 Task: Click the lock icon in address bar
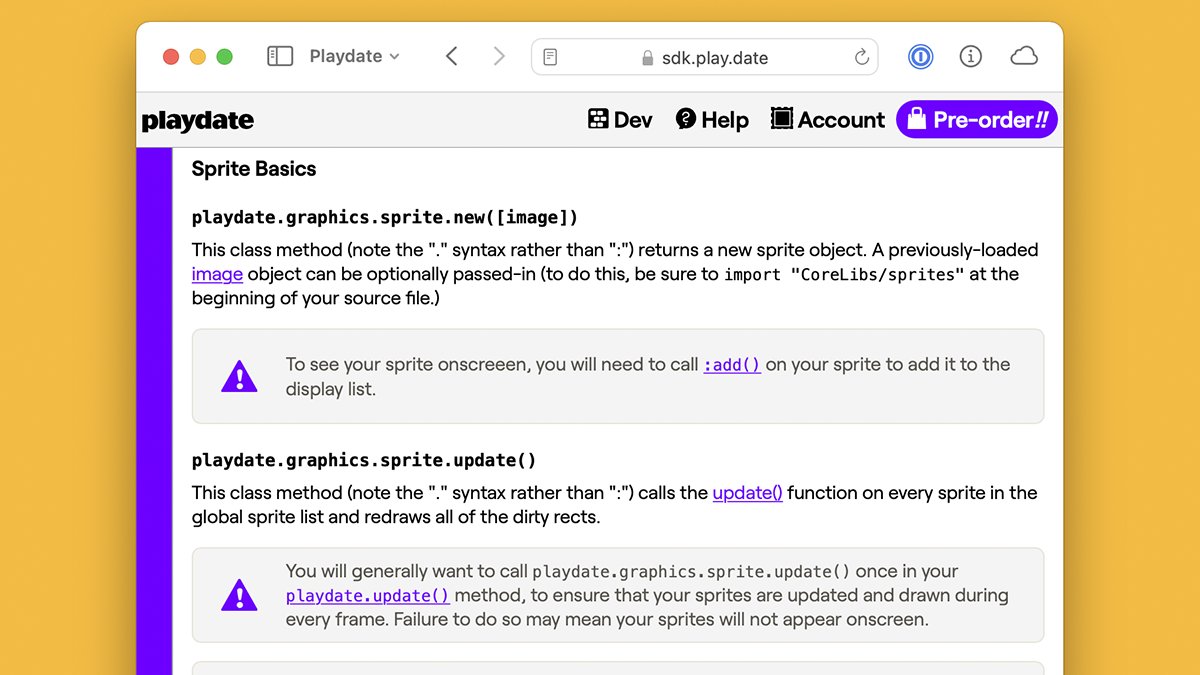point(648,58)
